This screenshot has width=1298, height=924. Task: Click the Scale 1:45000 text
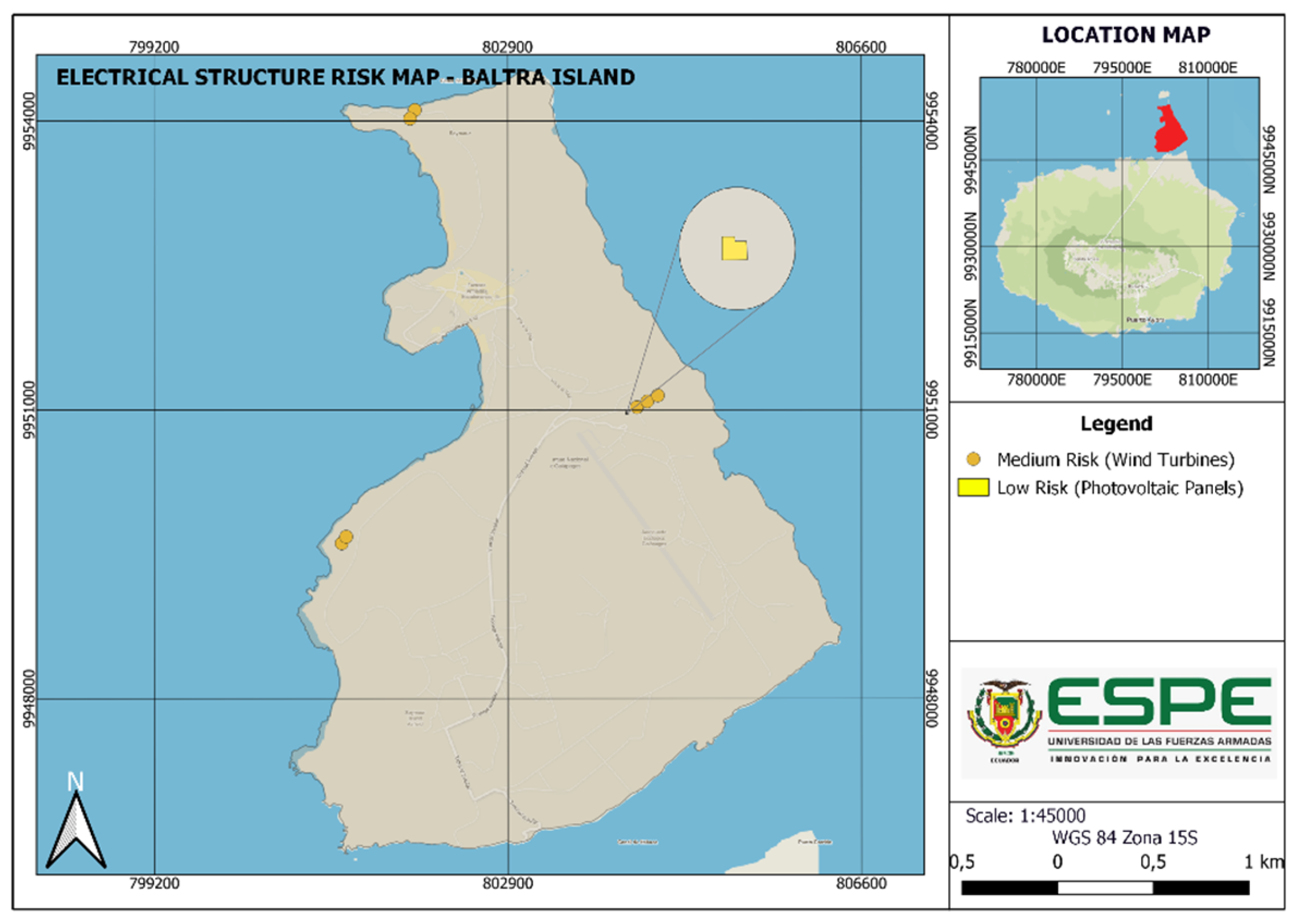point(1025,816)
